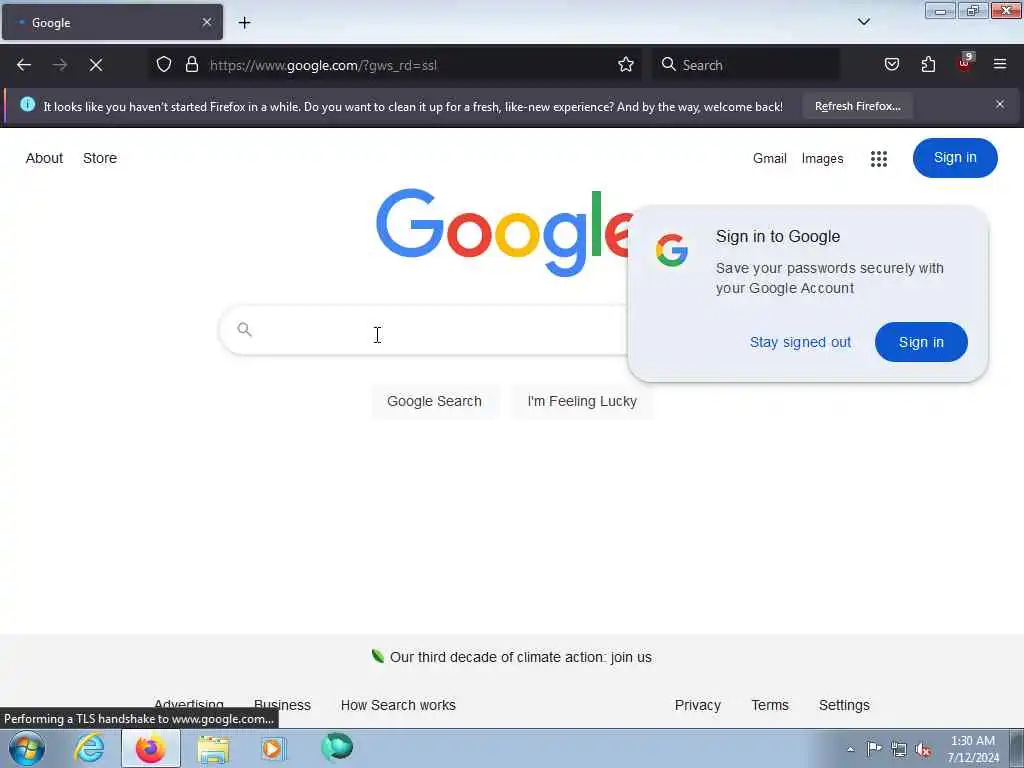Go back using the back arrow
Screen dimensions: 1024x768
24,65
